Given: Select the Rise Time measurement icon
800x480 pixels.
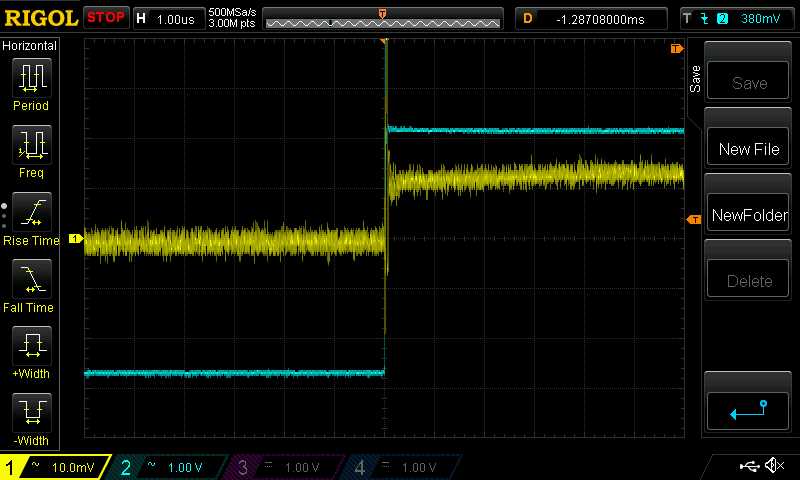Looking at the screenshot, I should [32, 212].
